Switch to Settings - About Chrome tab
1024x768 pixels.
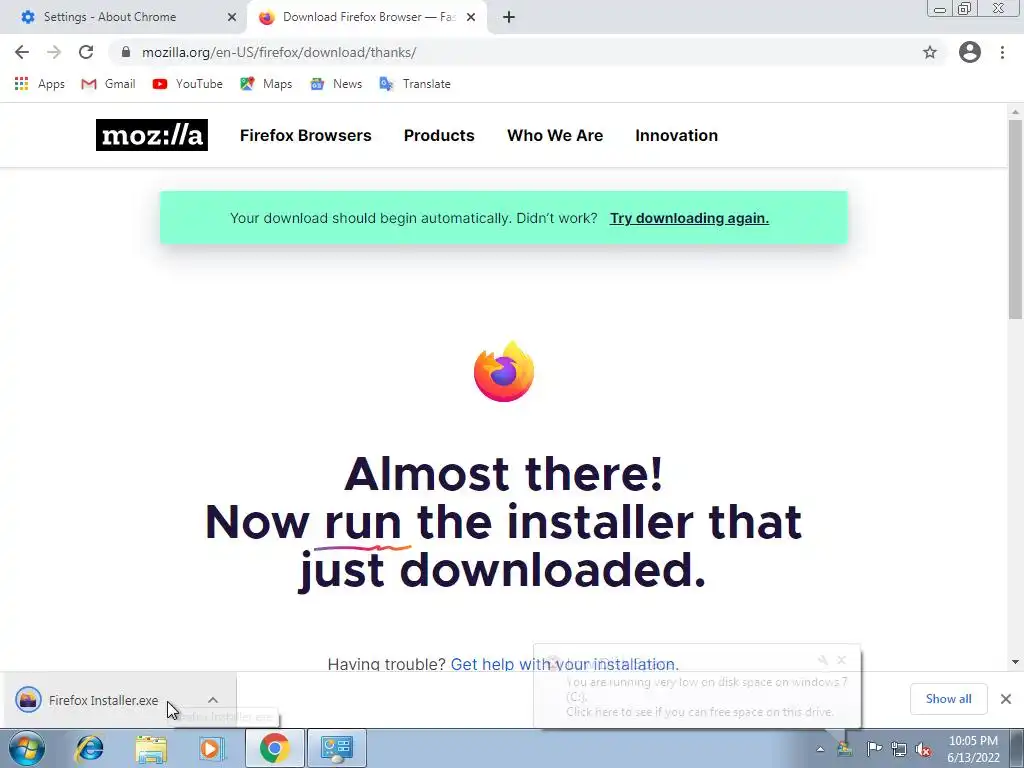coord(123,17)
